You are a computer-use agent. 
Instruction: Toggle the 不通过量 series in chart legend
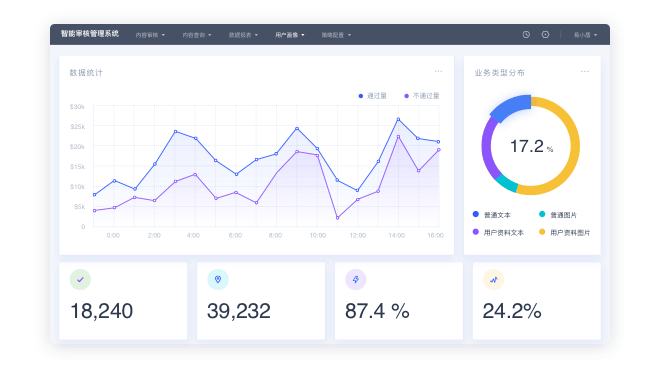(x=421, y=96)
